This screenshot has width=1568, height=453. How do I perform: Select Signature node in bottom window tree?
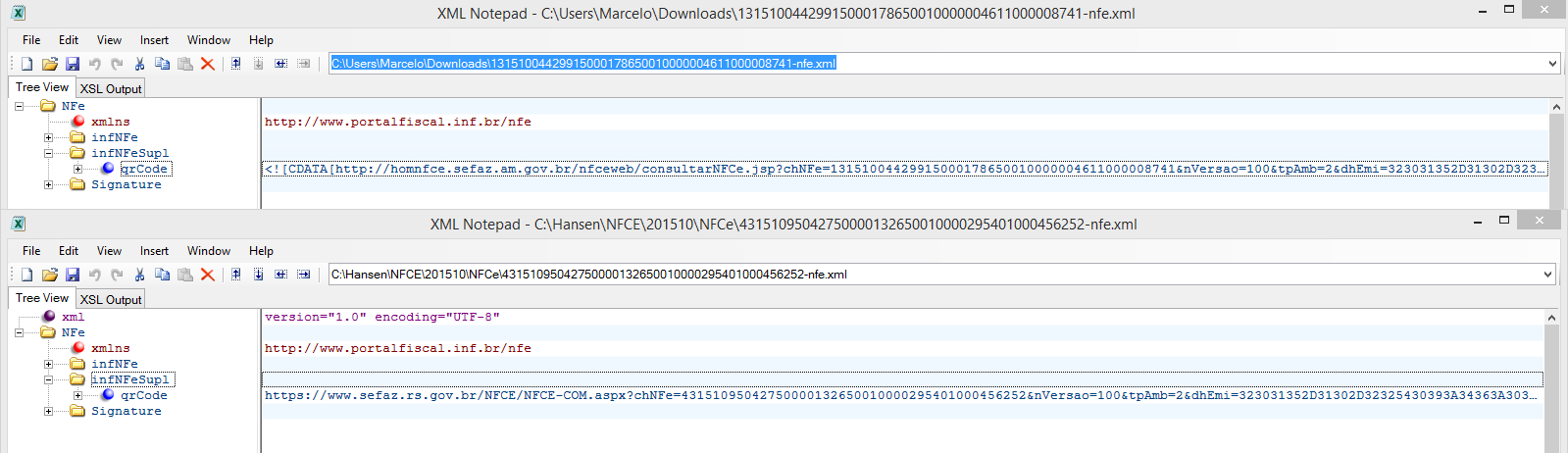pyautogui.click(x=126, y=411)
